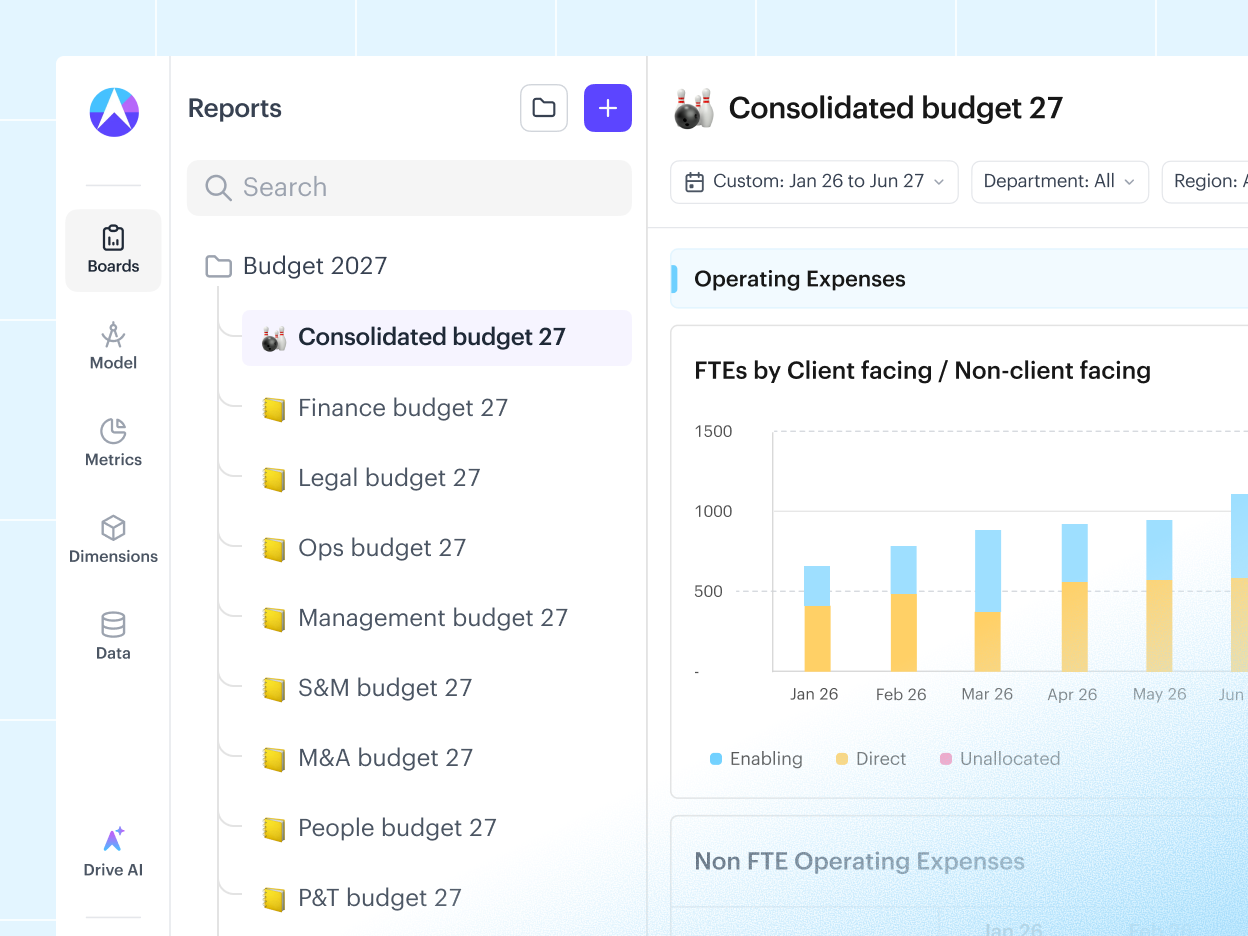Click the Reports panel heading
This screenshot has width=1248, height=936.
click(235, 109)
